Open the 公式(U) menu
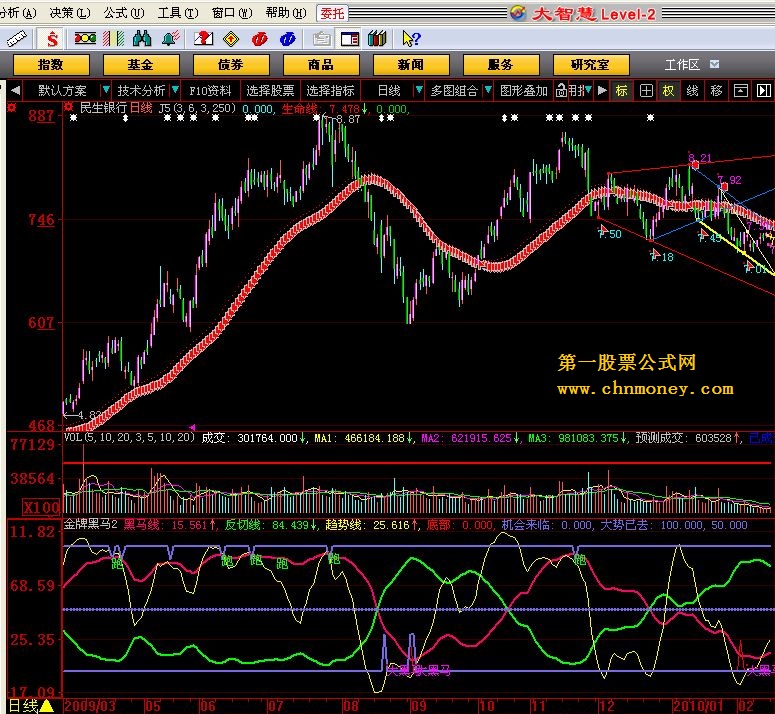The width and height of the screenshot is (775, 714). pos(124,13)
